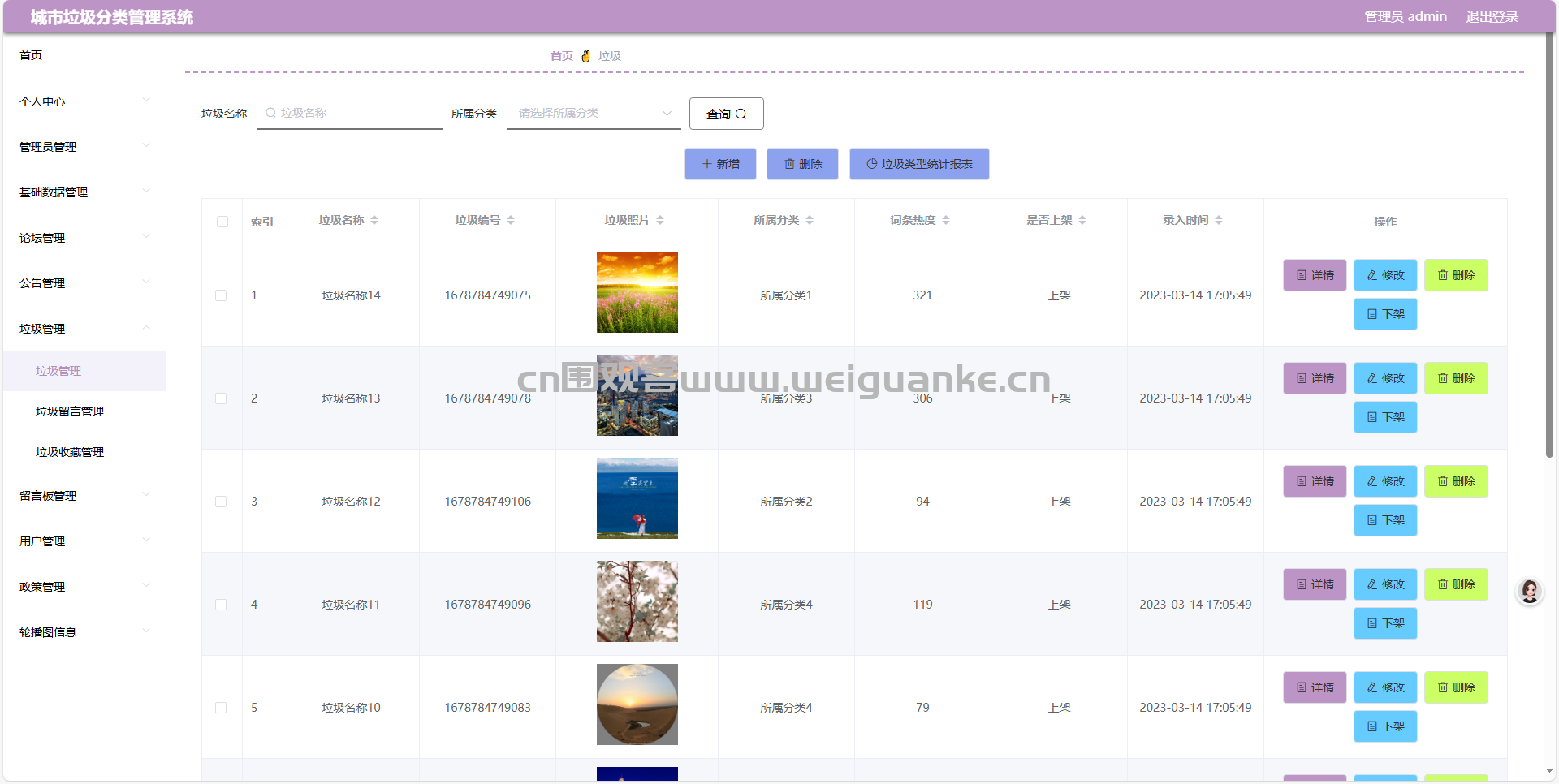This screenshot has height=784, width=1559.
Task: Check the checkbox for row 垃圾名称14
Action: 221,295
